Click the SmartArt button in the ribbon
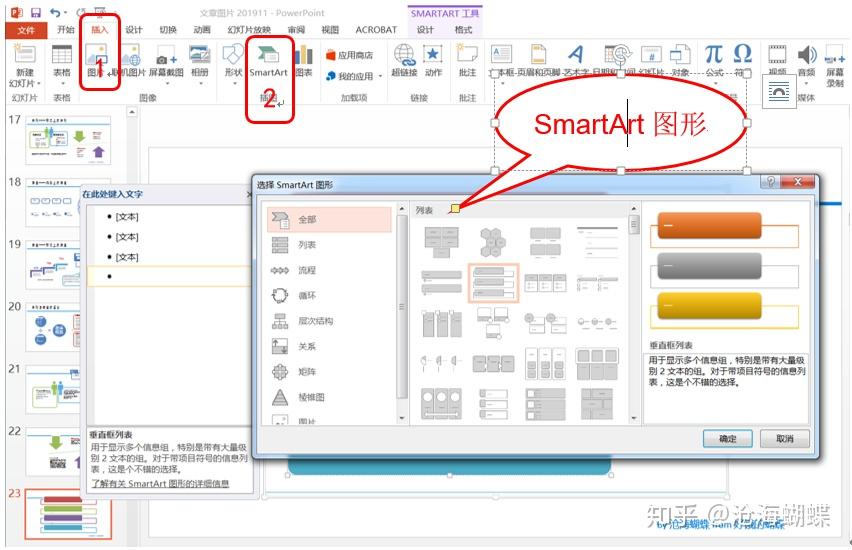The height and width of the screenshot is (550, 852). 268,61
